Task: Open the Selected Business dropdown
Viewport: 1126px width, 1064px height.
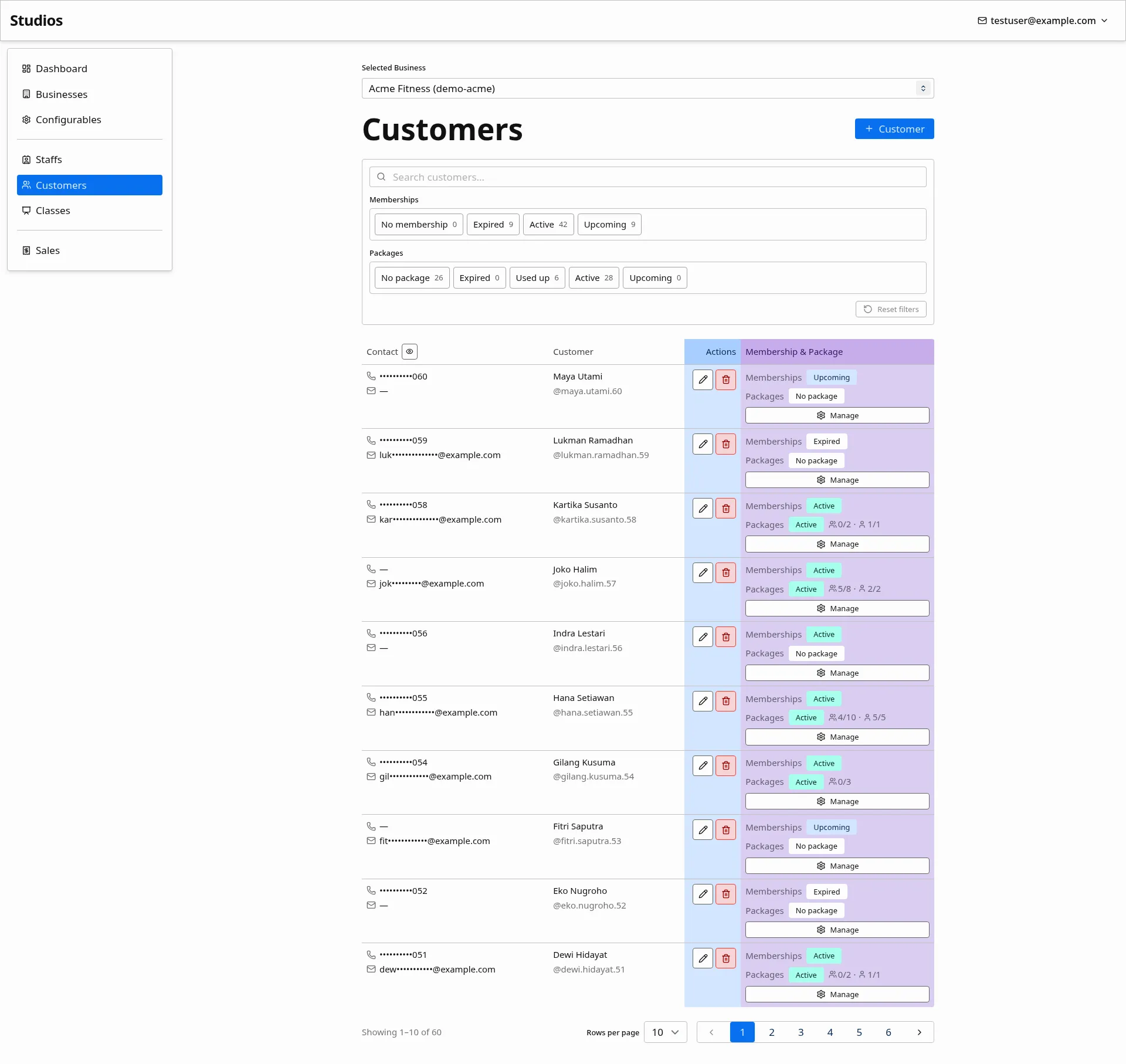Action: click(x=647, y=89)
